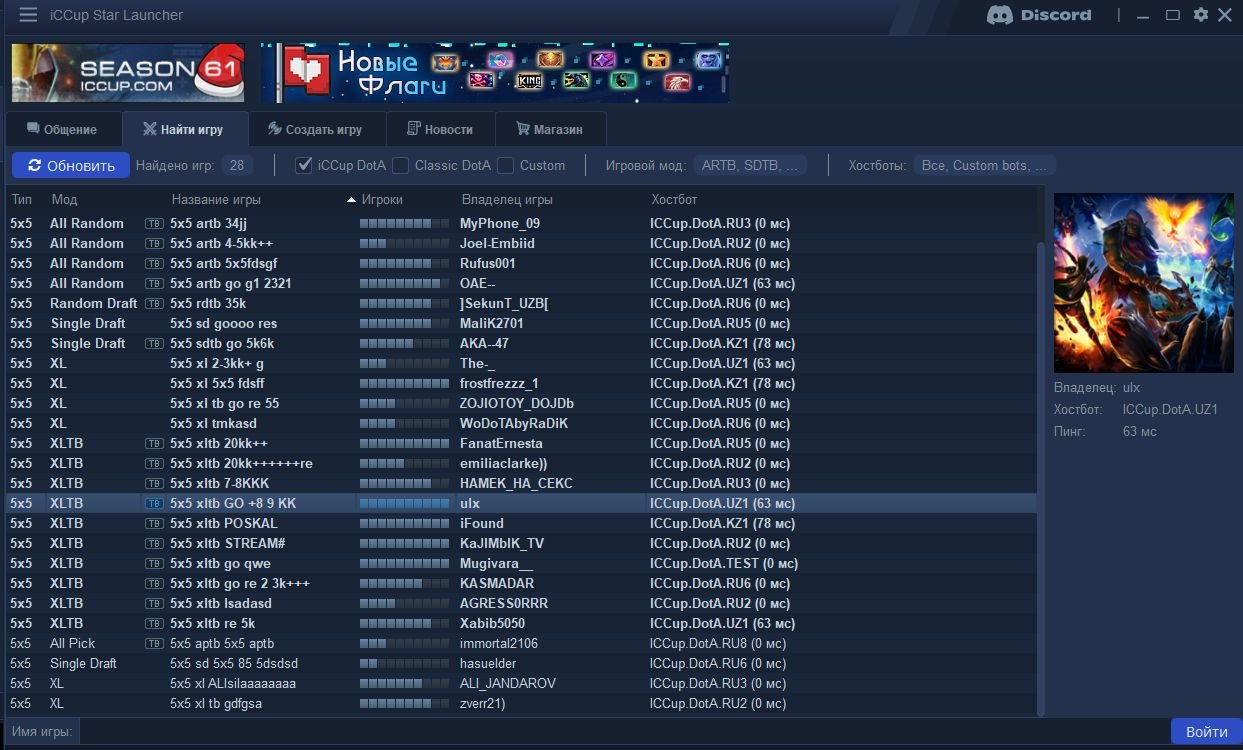1243x750 pixels.
Task: Switch to the Общение tab
Action: tap(63, 130)
